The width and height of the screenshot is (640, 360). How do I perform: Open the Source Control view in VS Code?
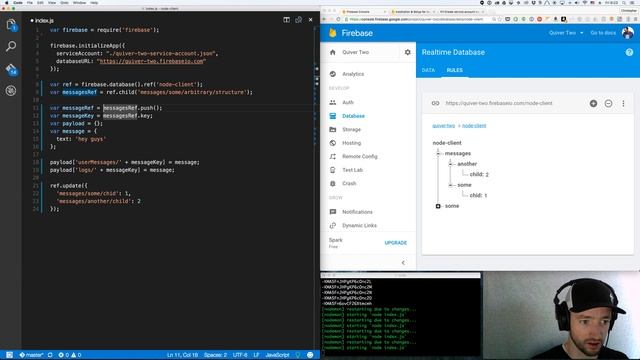[x=11, y=69]
